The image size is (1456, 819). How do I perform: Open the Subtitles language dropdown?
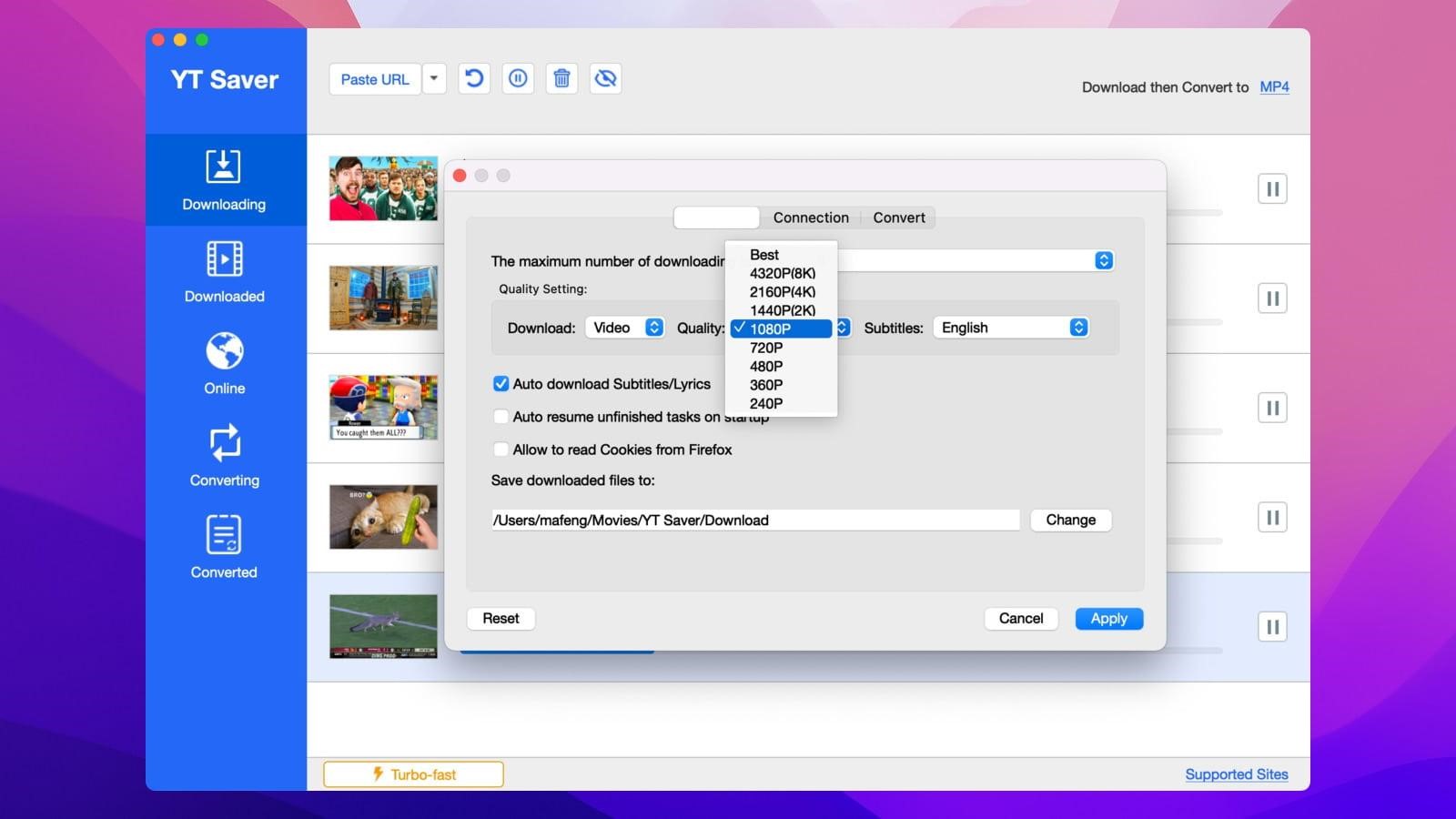[1010, 327]
